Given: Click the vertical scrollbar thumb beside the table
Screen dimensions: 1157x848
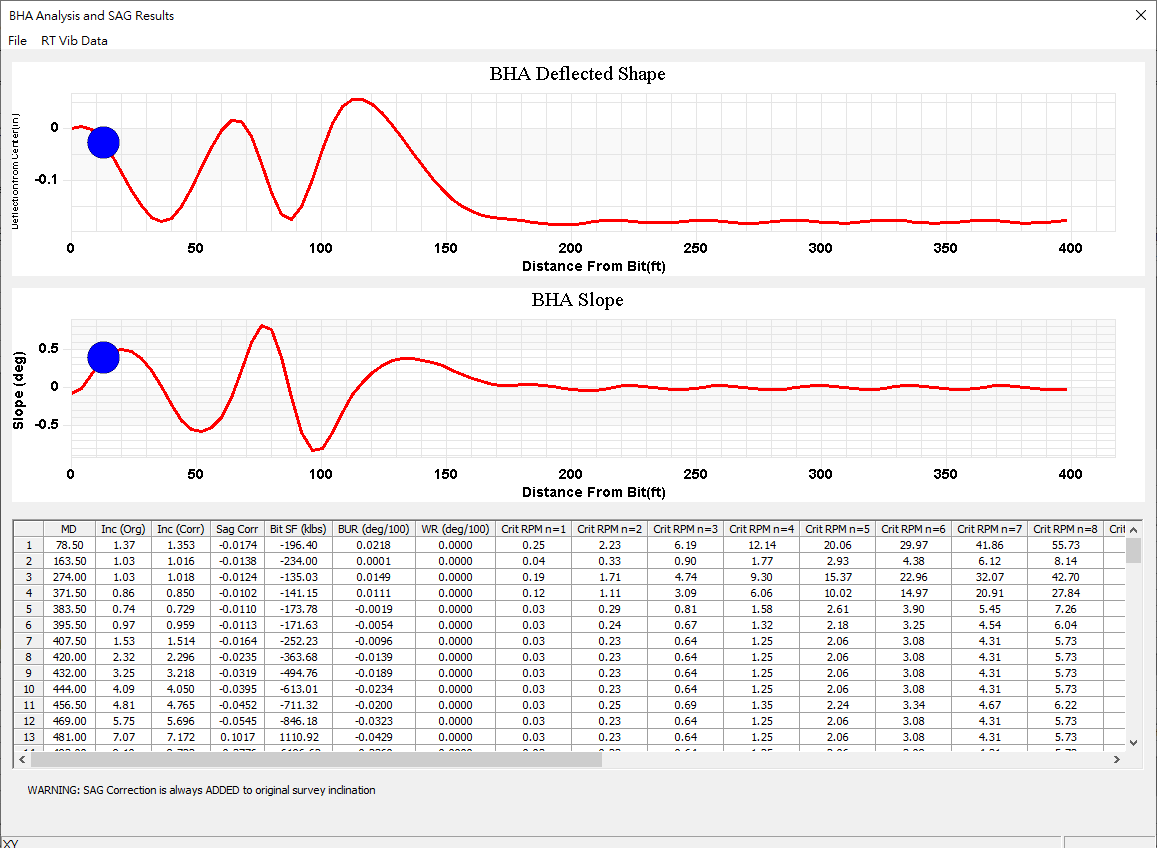Looking at the screenshot, I should click(x=1133, y=551).
